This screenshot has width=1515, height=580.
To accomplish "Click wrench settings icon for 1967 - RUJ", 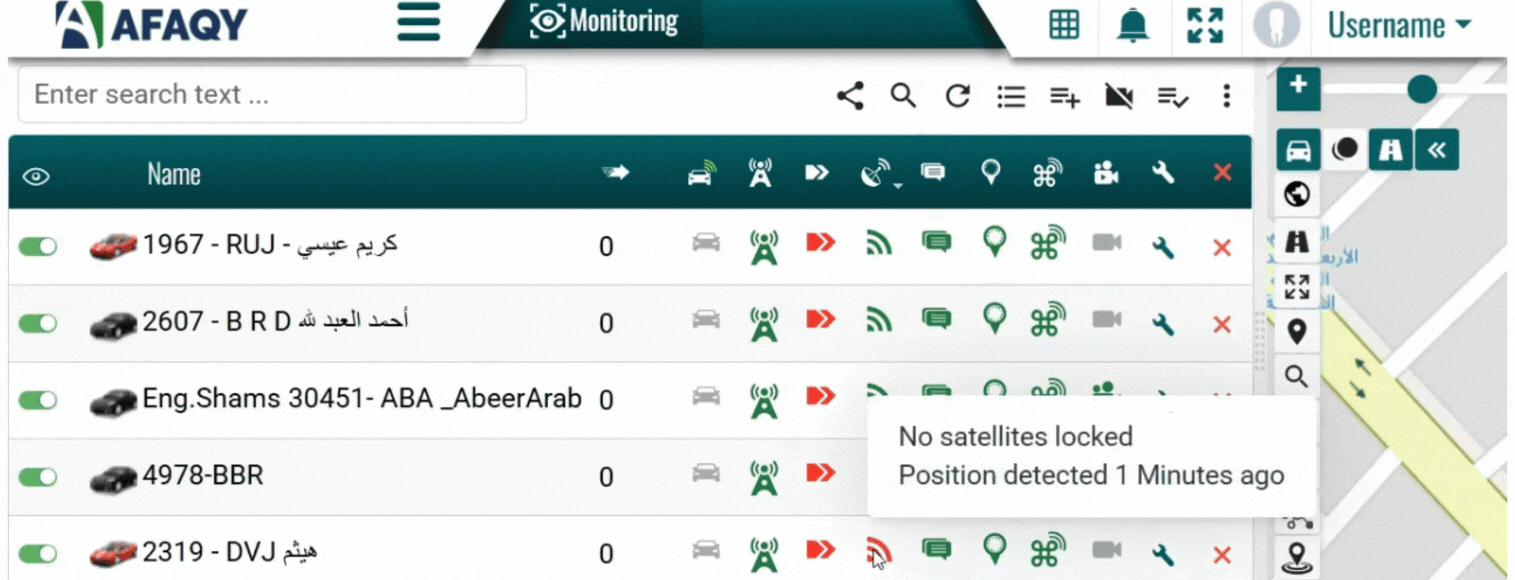I will pyautogui.click(x=1162, y=247).
